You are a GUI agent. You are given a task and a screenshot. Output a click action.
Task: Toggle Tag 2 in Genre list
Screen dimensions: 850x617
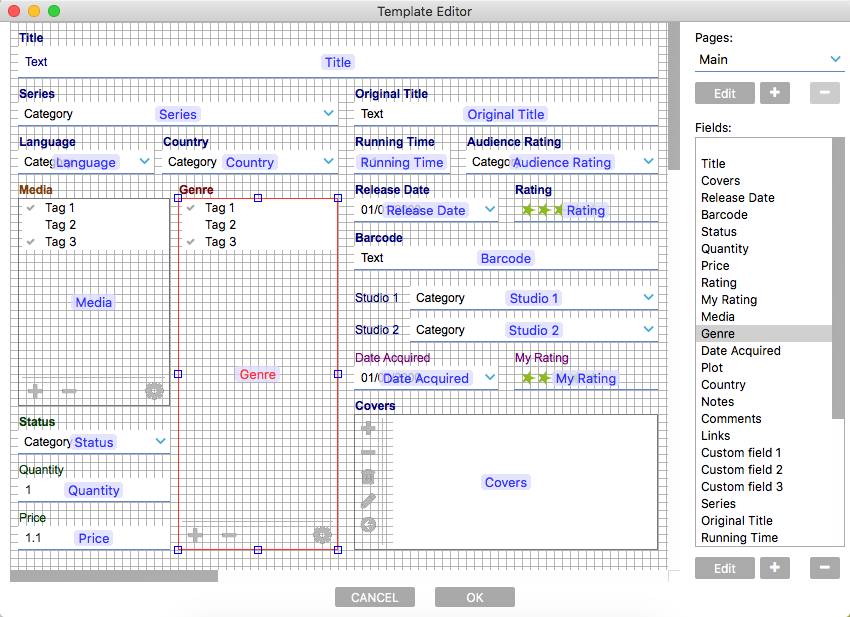pos(220,224)
